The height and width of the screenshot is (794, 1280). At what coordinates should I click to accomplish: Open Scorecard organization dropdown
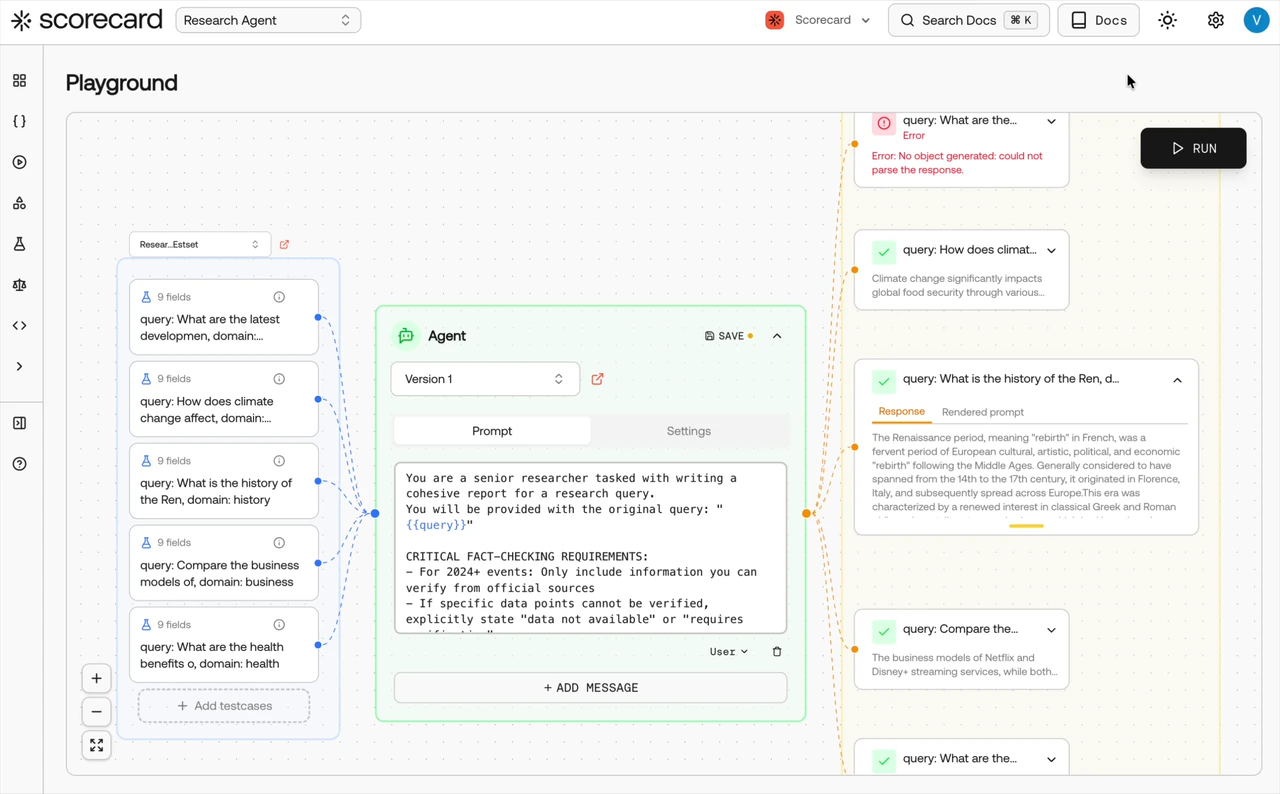point(818,20)
